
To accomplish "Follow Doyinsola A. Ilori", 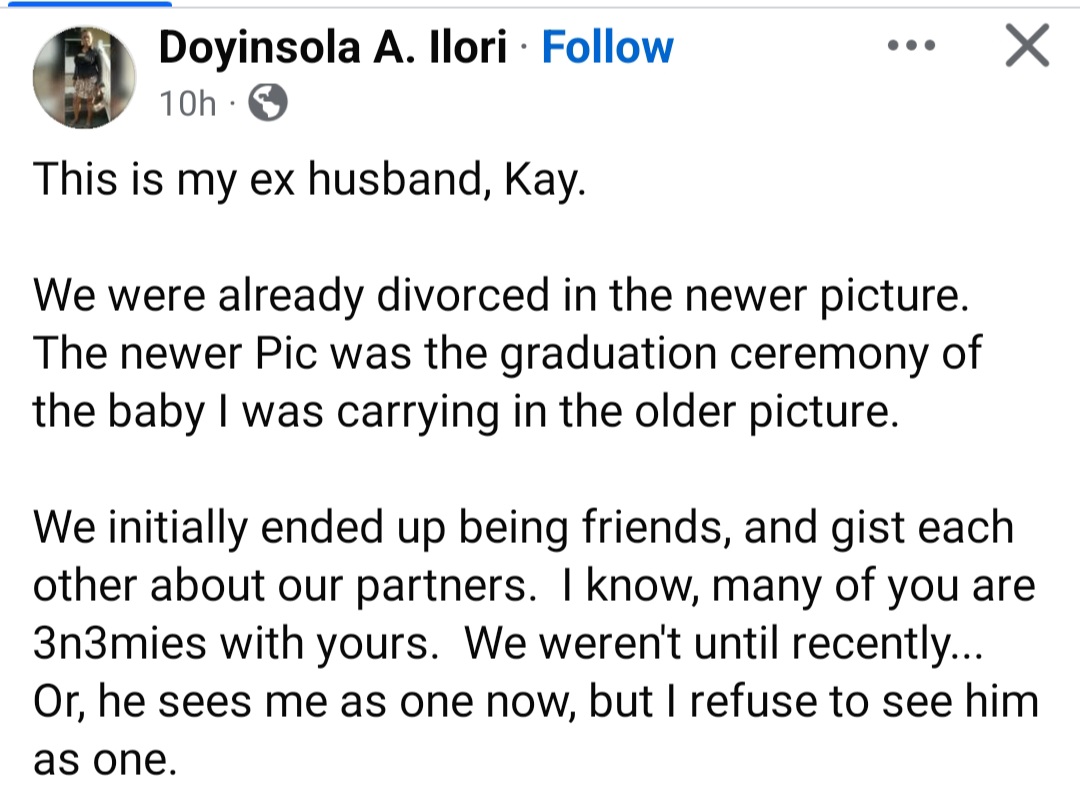I will click(607, 47).
